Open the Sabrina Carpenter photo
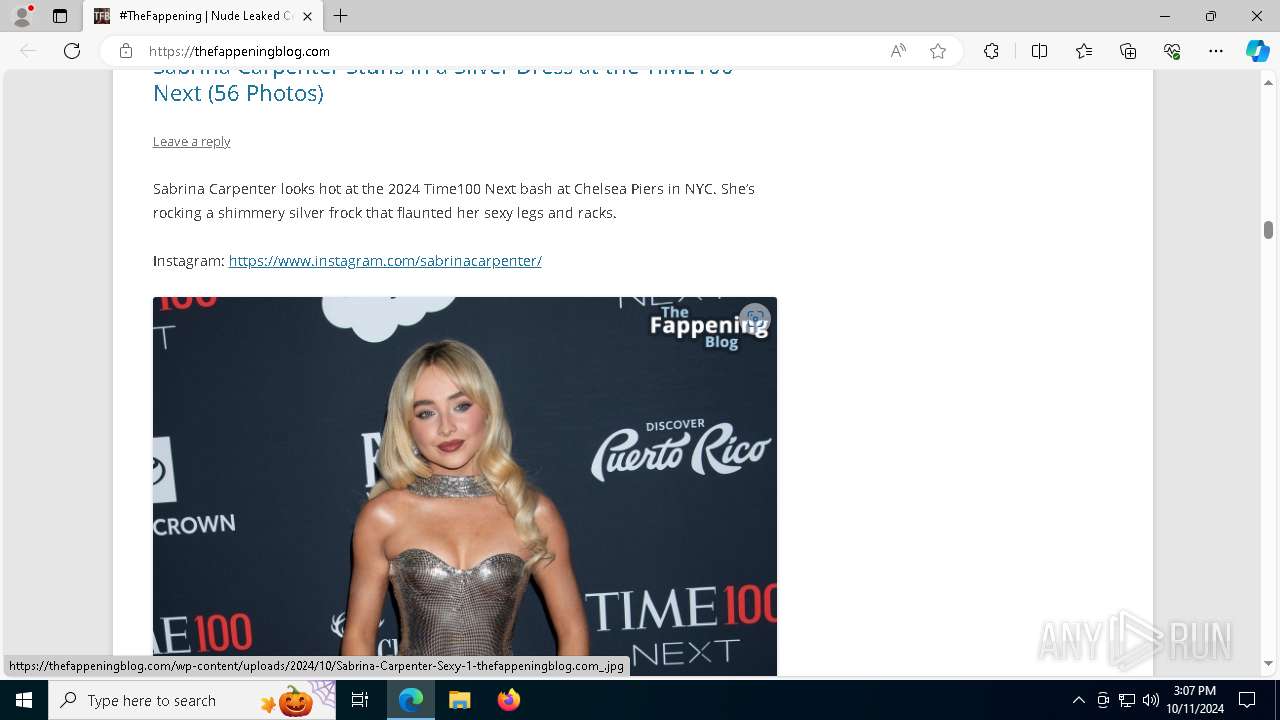Screen dimensions: 1280x720 click(465, 486)
